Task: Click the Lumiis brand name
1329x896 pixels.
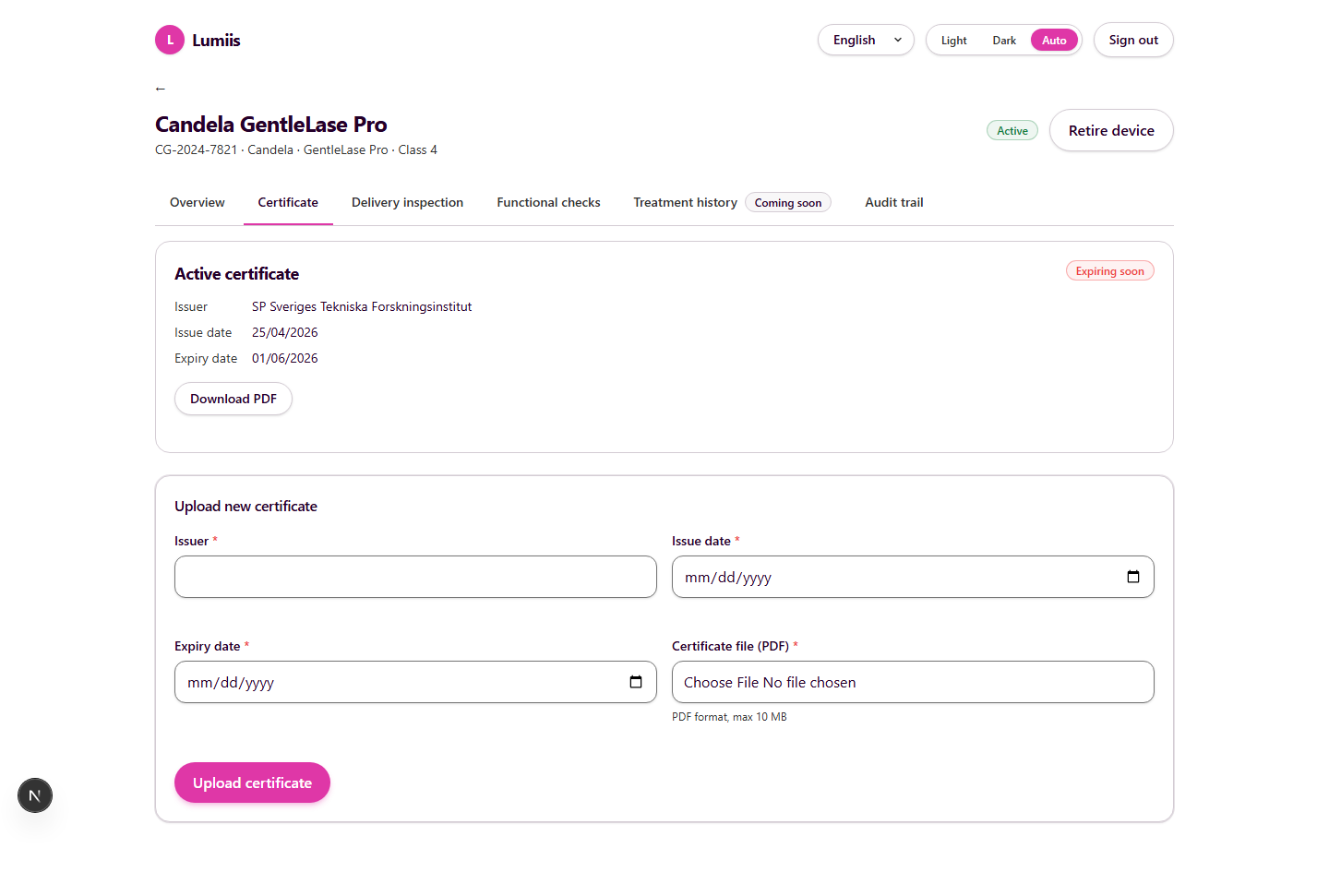Action: pyautogui.click(x=216, y=40)
